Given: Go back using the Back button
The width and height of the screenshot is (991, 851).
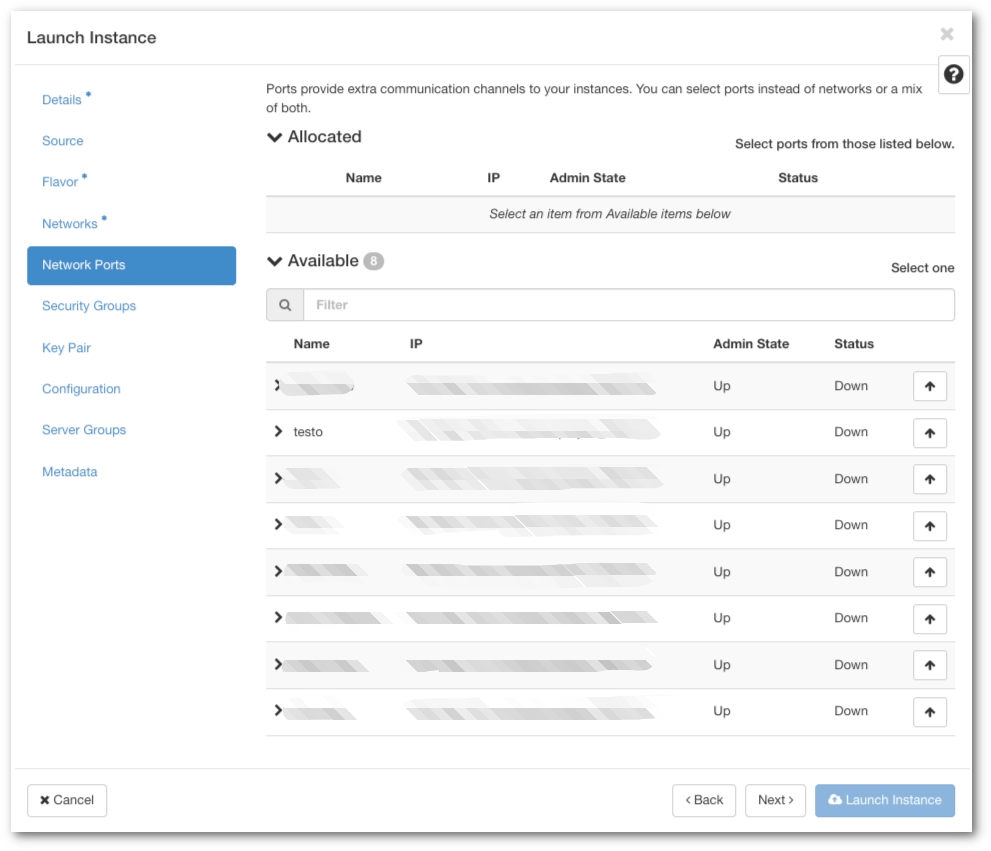Looking at the screenshot, I should (704, 800).
